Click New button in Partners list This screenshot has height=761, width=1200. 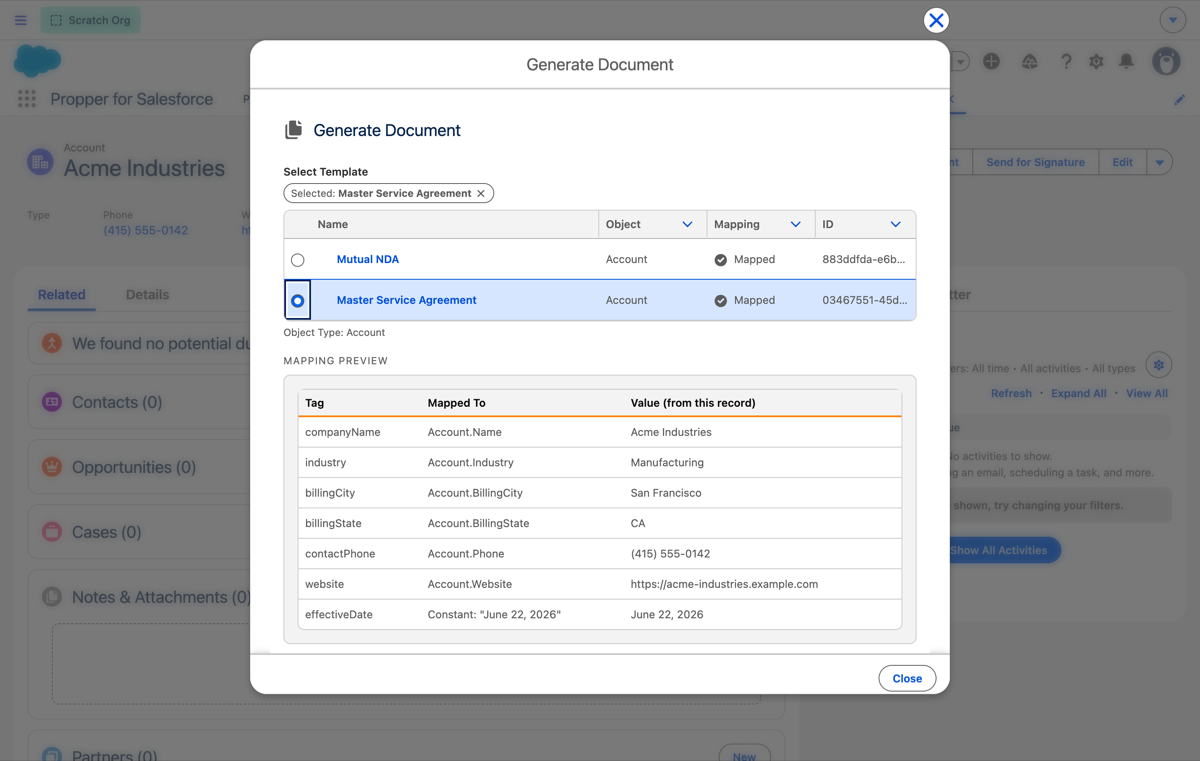click(744, 755)
